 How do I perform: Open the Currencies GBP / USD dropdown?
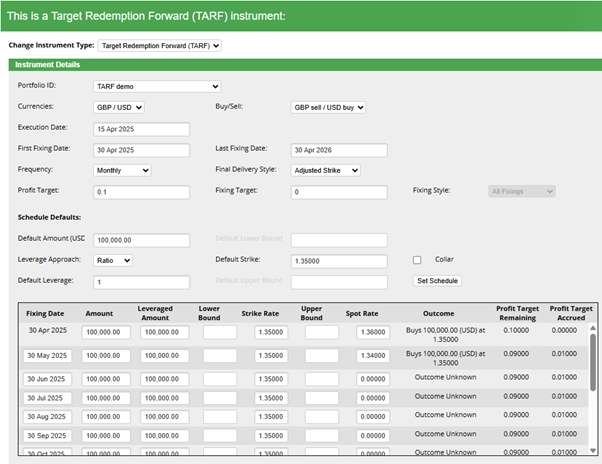(119, 107)
